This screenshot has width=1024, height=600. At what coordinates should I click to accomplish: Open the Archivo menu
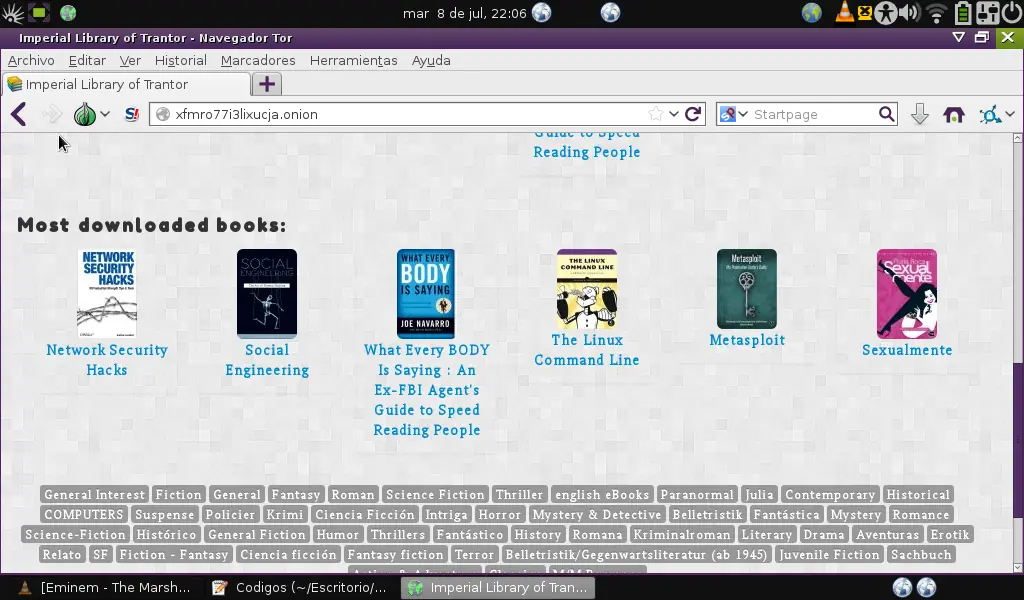point(31,61)
